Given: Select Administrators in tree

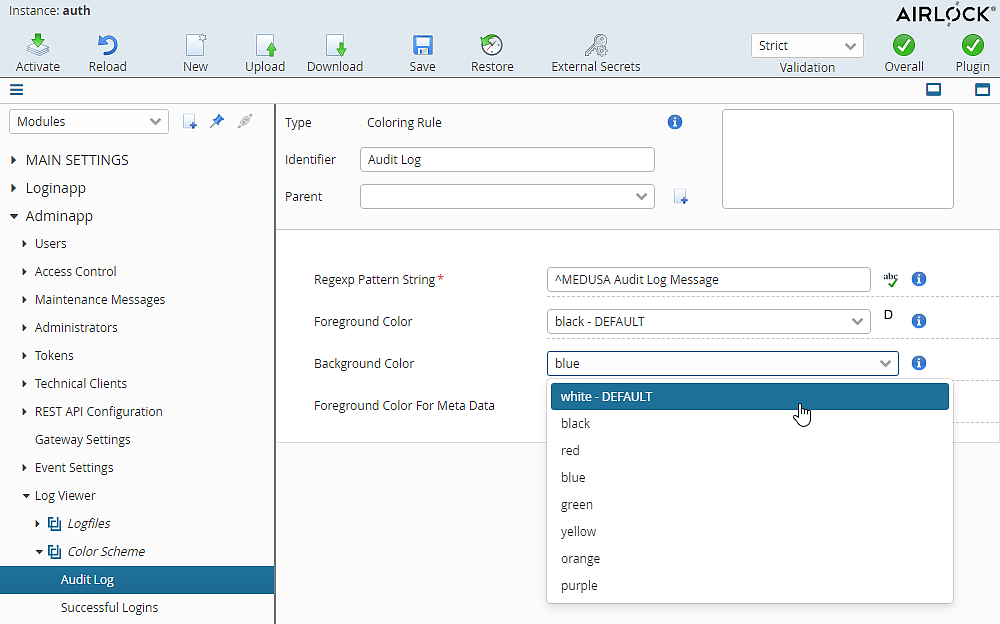Looking at the screenshot, I should [76, 328].
